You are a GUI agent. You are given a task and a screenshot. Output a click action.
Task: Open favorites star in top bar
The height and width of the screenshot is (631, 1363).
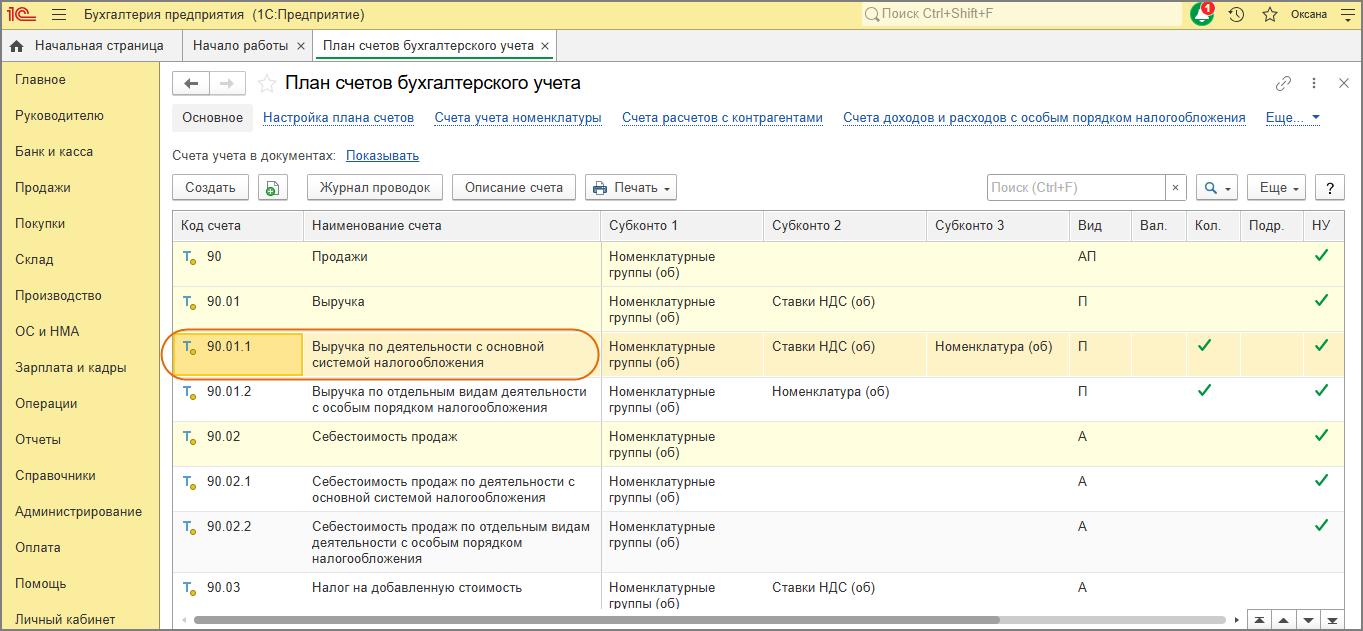[1270, 15]
